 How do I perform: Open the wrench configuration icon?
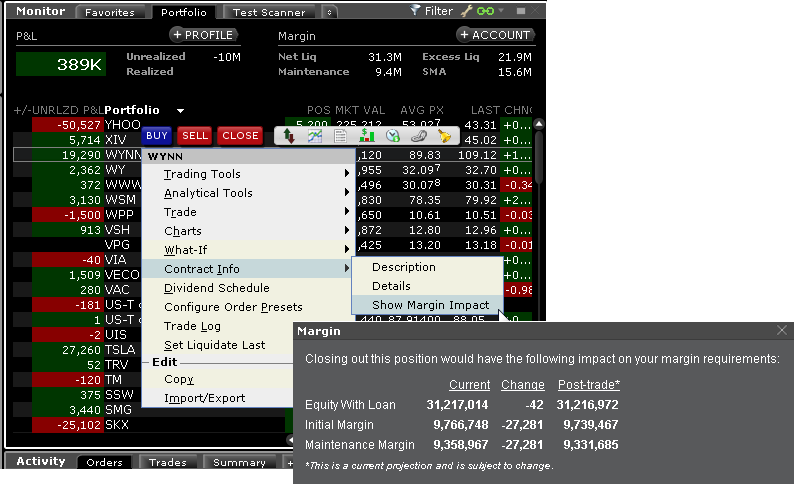(x=466, y=11)
